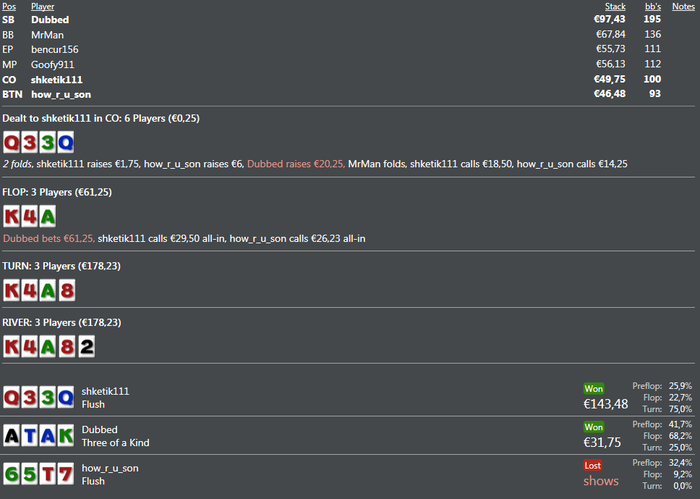Viewport: 700px width, 499px height.
Task: Click the red Queen hole card in dealt hand
Action: [12, 143]
